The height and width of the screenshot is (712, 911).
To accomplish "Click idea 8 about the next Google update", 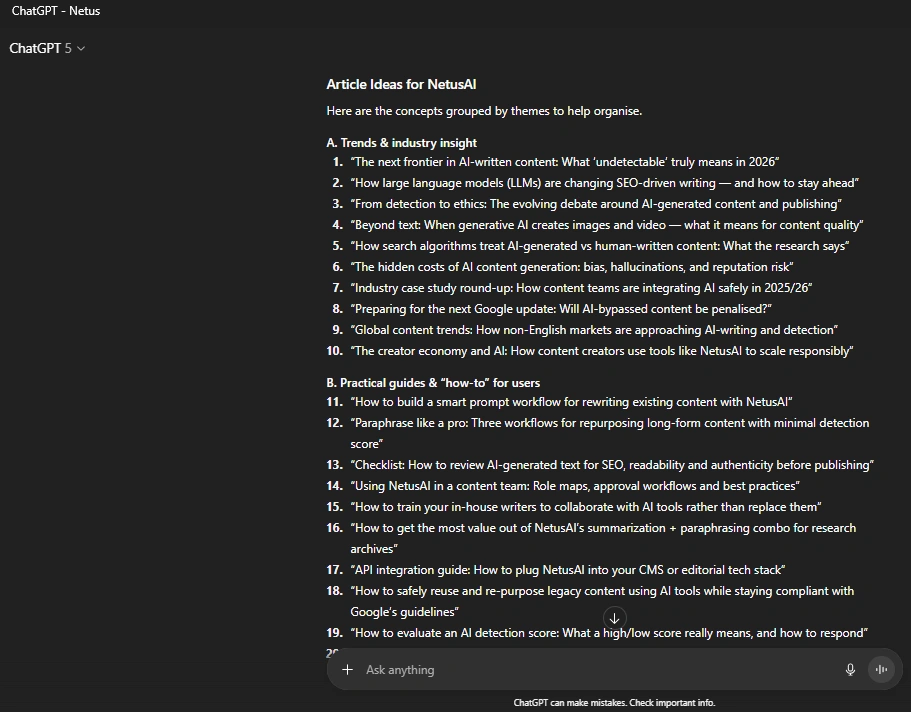I will coord(560,309).
